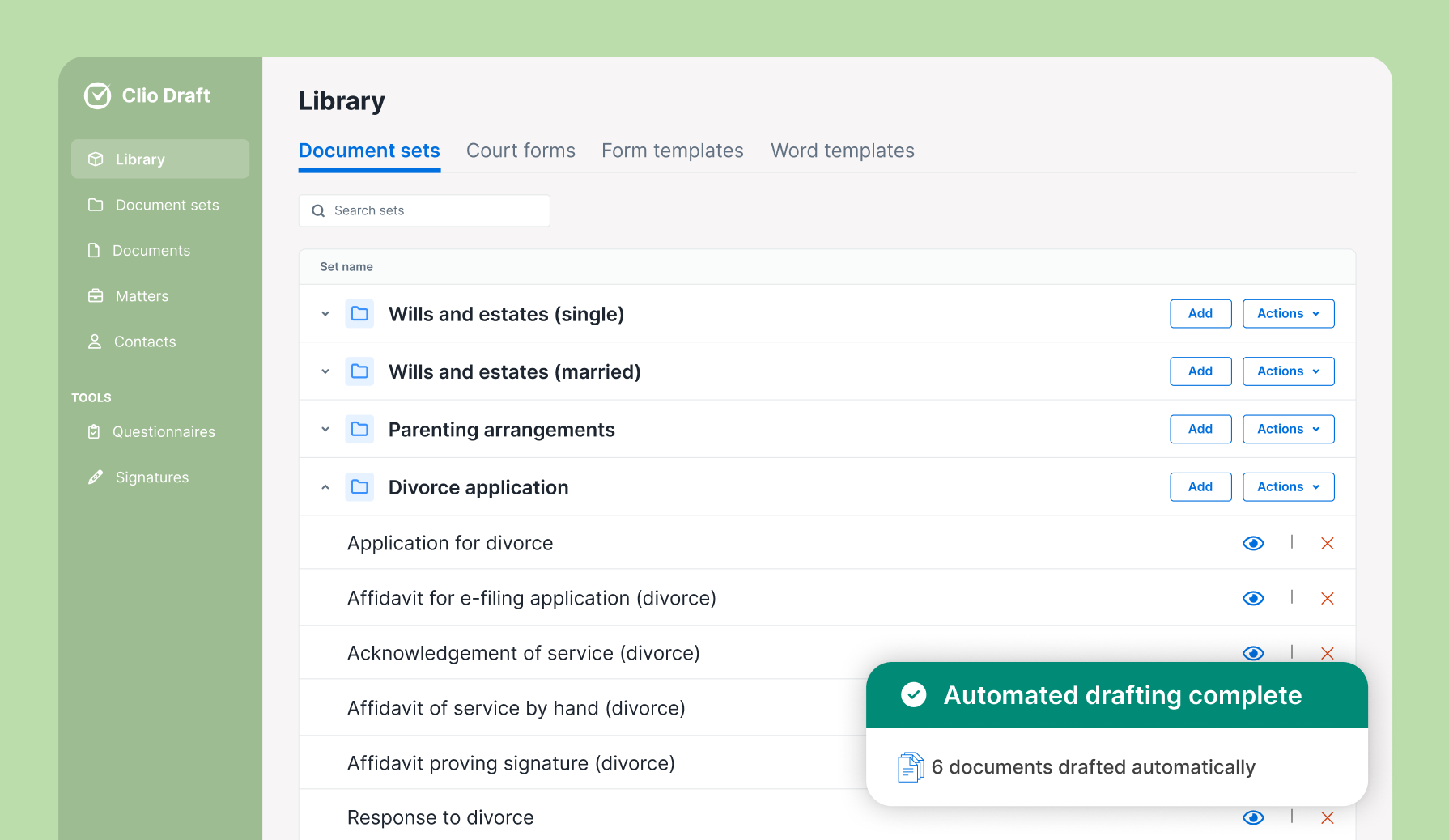Viewport: 1449px width, 840px height.
Task: Open Actions dropdown for Wills and estates (single)
Action: 1288,313
